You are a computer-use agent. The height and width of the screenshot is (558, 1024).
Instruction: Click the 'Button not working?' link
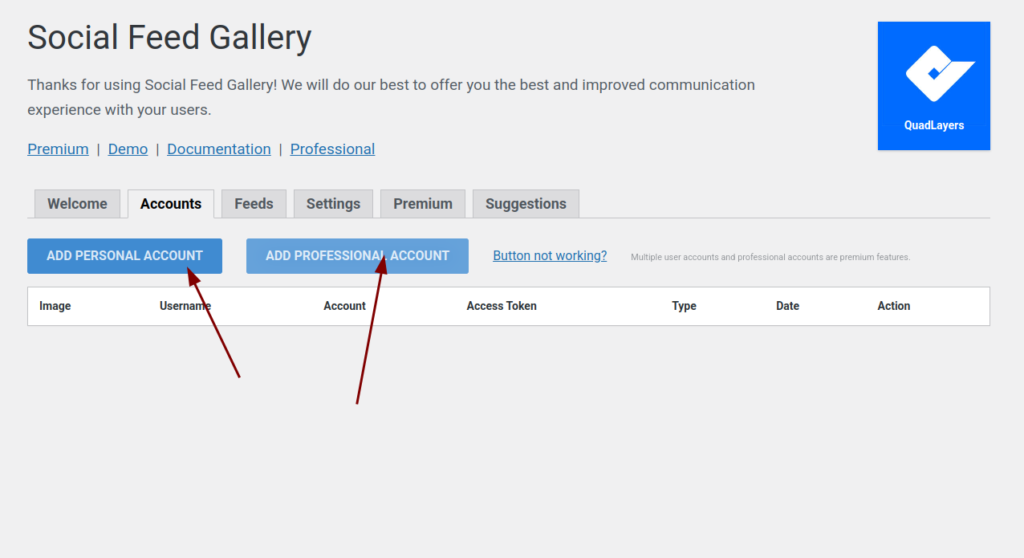550,256
